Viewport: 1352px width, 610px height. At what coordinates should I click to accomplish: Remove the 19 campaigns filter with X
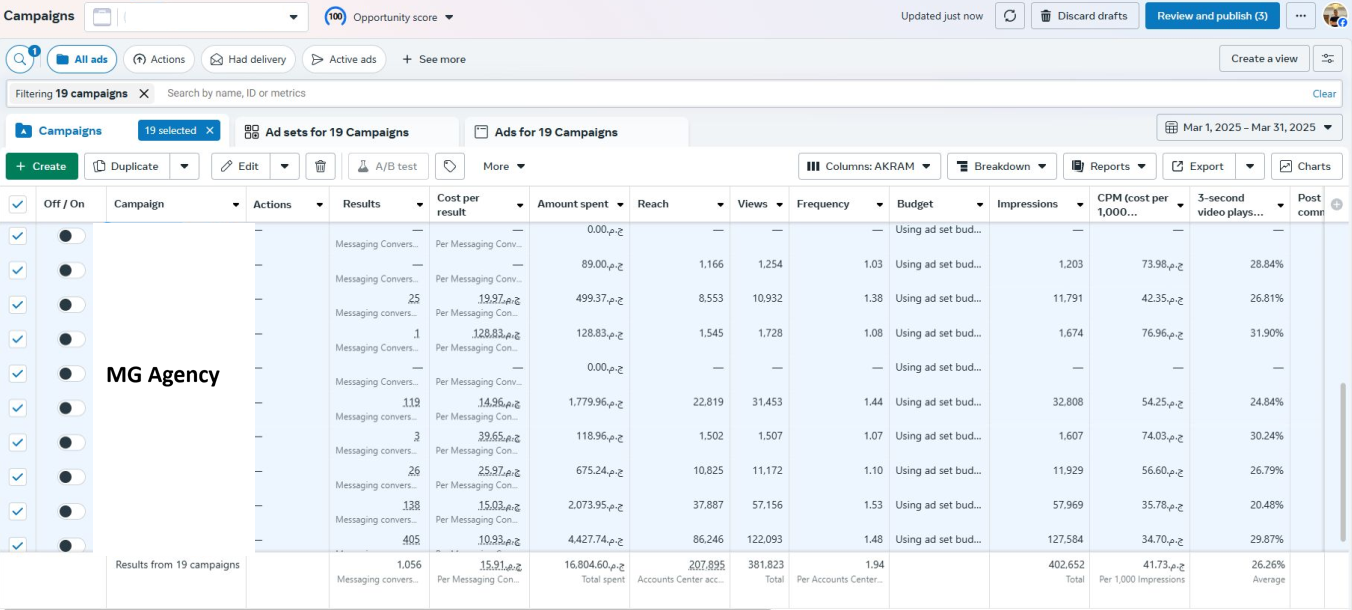[x=144, y=93]
